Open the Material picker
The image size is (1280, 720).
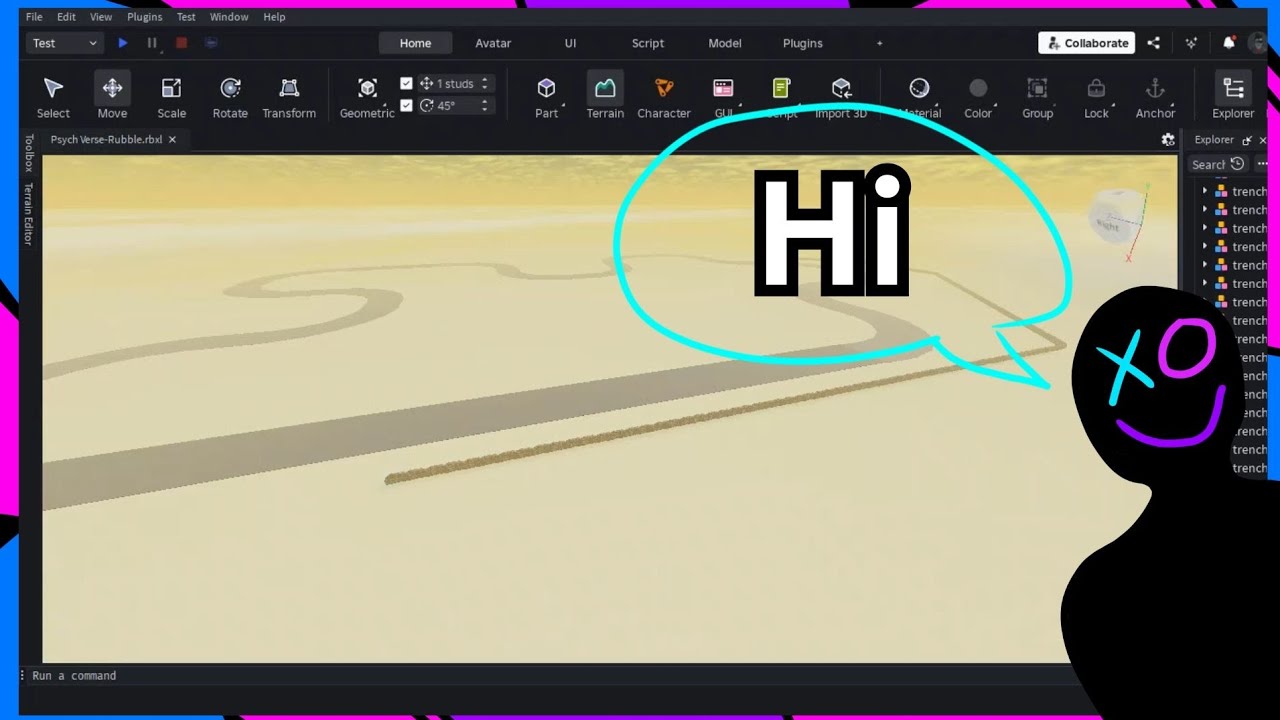point(919,96)
